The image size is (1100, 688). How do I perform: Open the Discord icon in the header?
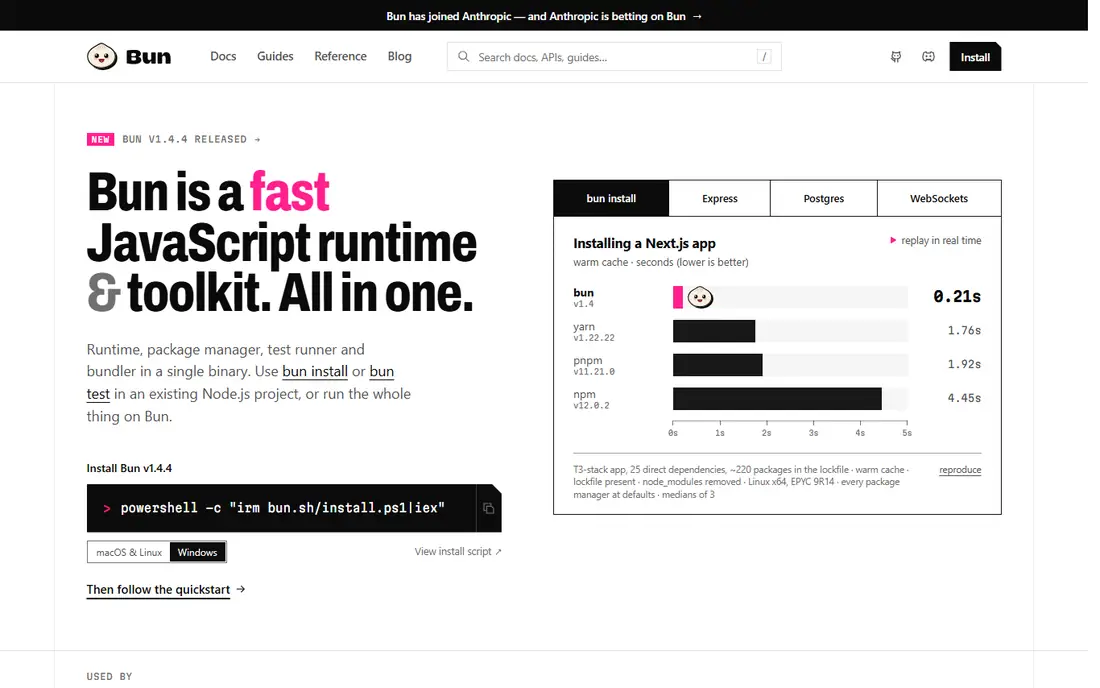click(x=928, y=57)
